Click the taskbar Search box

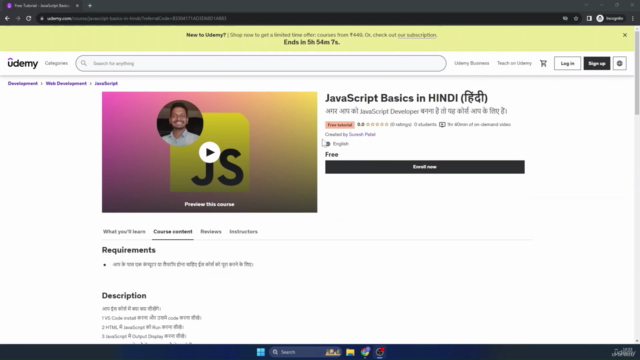tap(305, 352)
